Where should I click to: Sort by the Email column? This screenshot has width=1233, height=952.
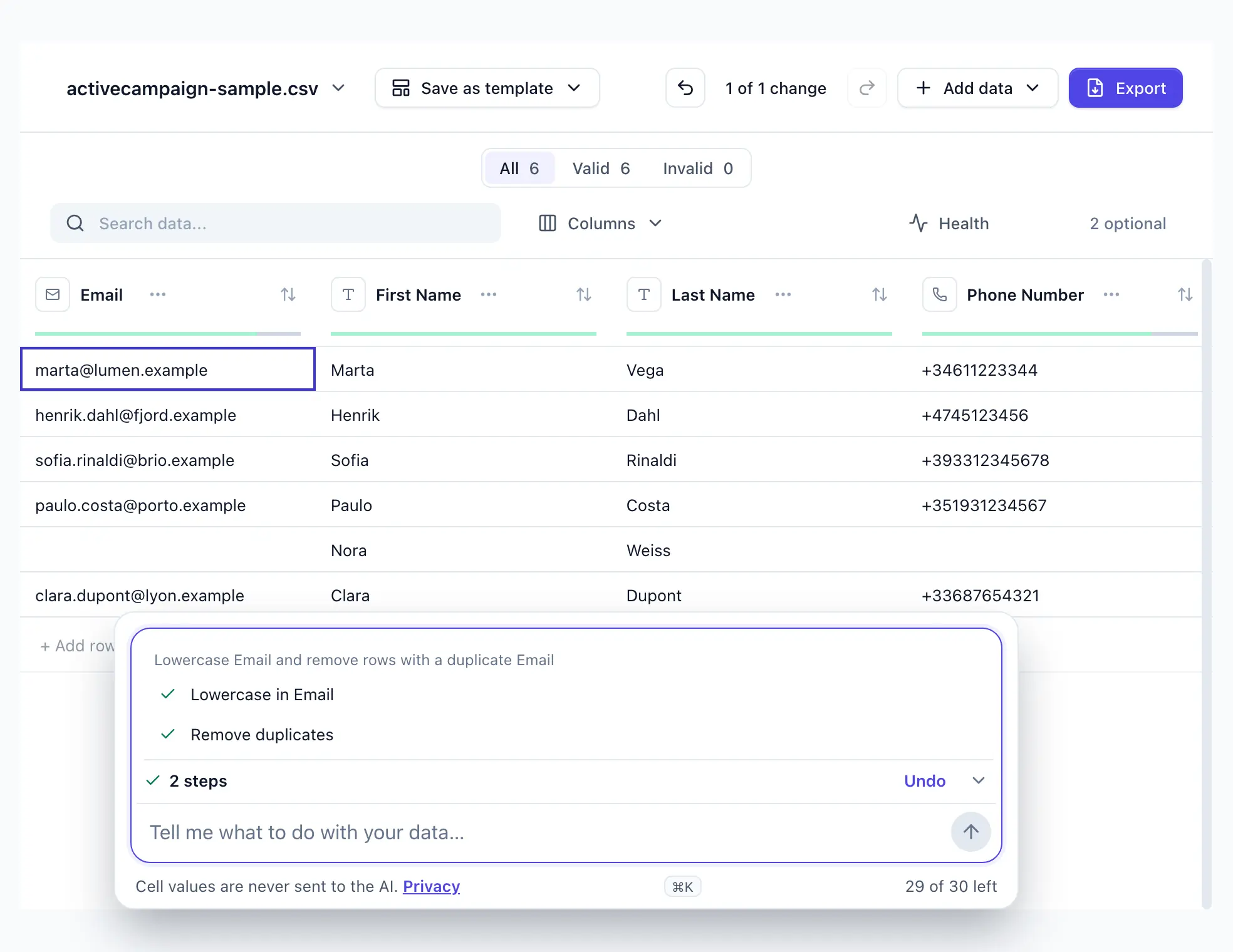[x=288, y=294]
